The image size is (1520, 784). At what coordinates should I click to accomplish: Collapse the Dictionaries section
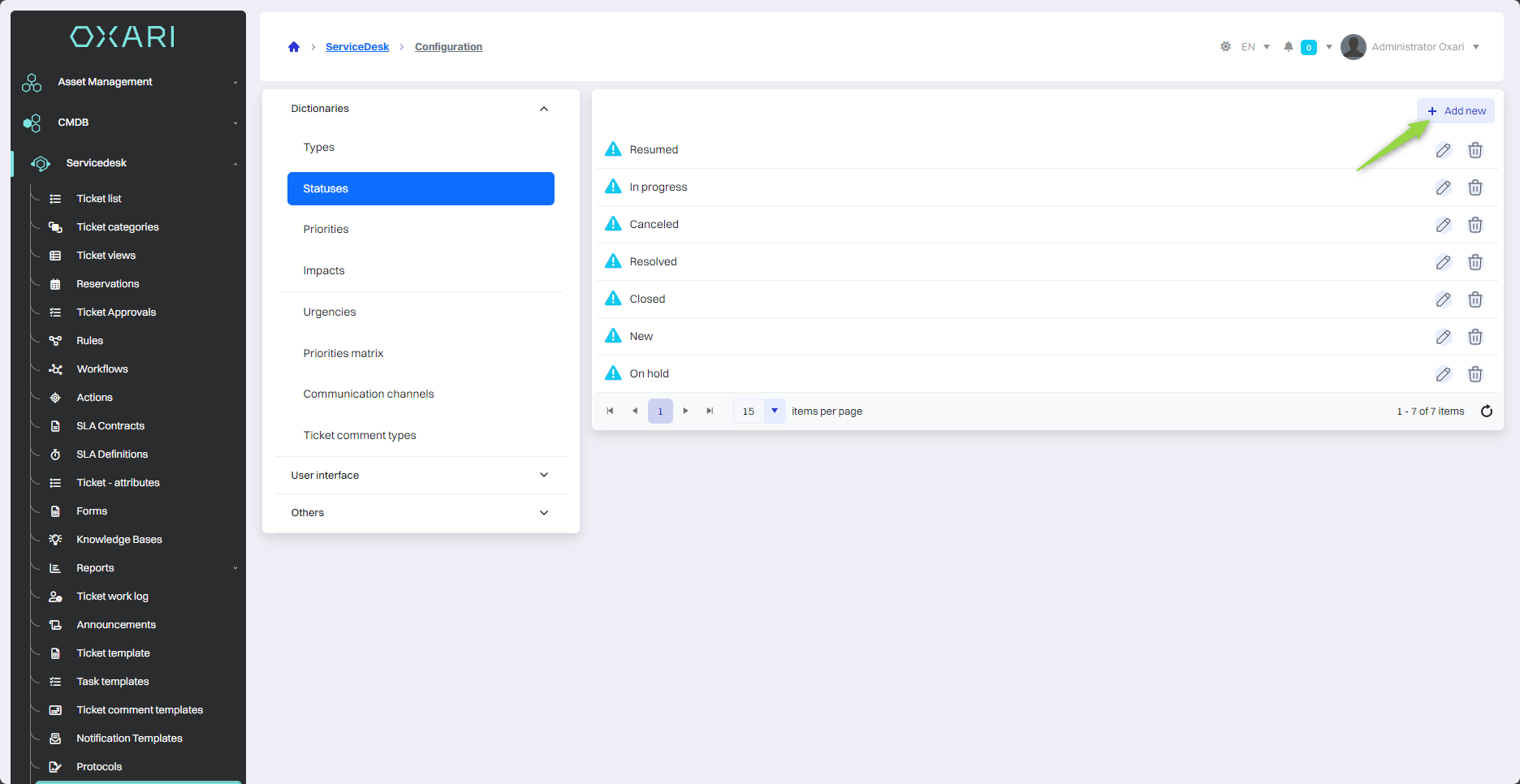point(544,109)
